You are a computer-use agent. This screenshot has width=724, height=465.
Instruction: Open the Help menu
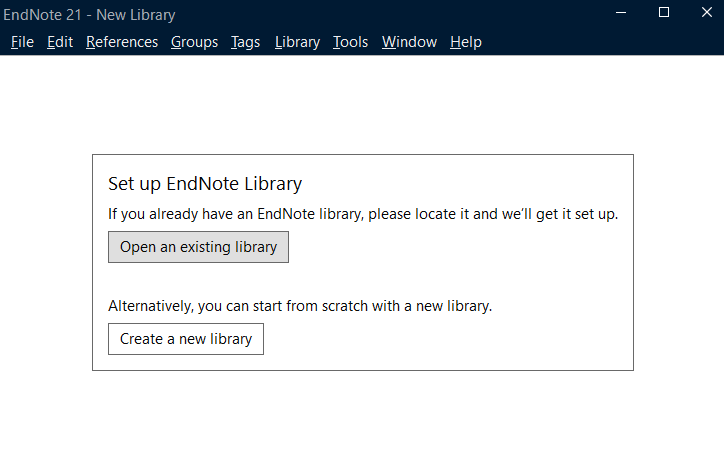[465, 42]
